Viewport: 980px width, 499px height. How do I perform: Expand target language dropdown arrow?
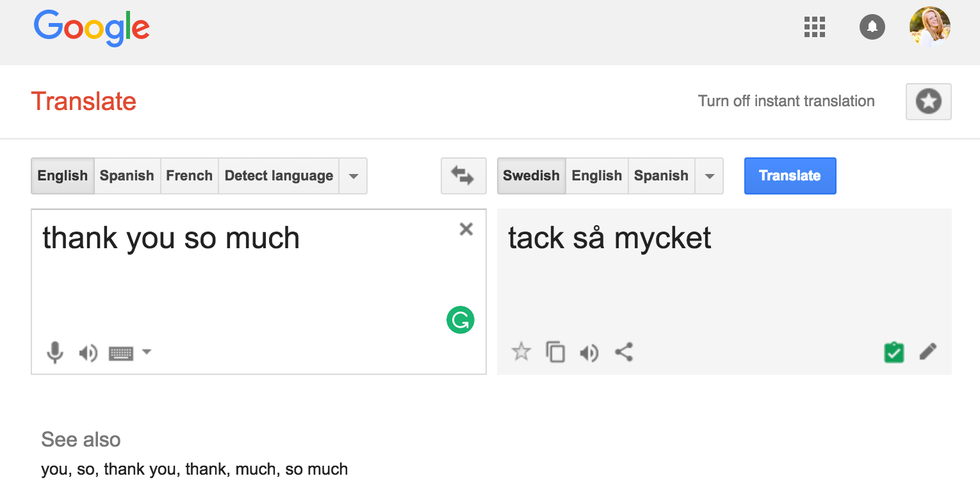coord(709,176)
